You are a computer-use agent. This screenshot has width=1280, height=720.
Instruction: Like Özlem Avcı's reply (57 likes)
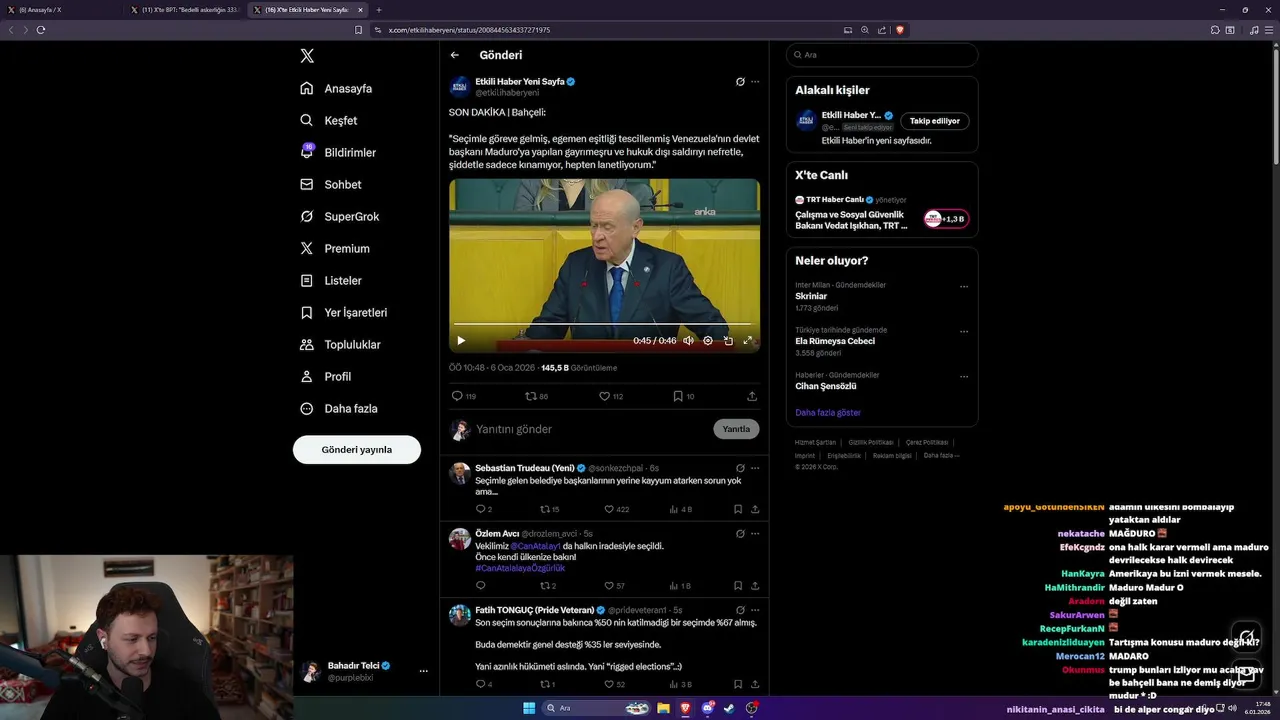click(615, 585)
